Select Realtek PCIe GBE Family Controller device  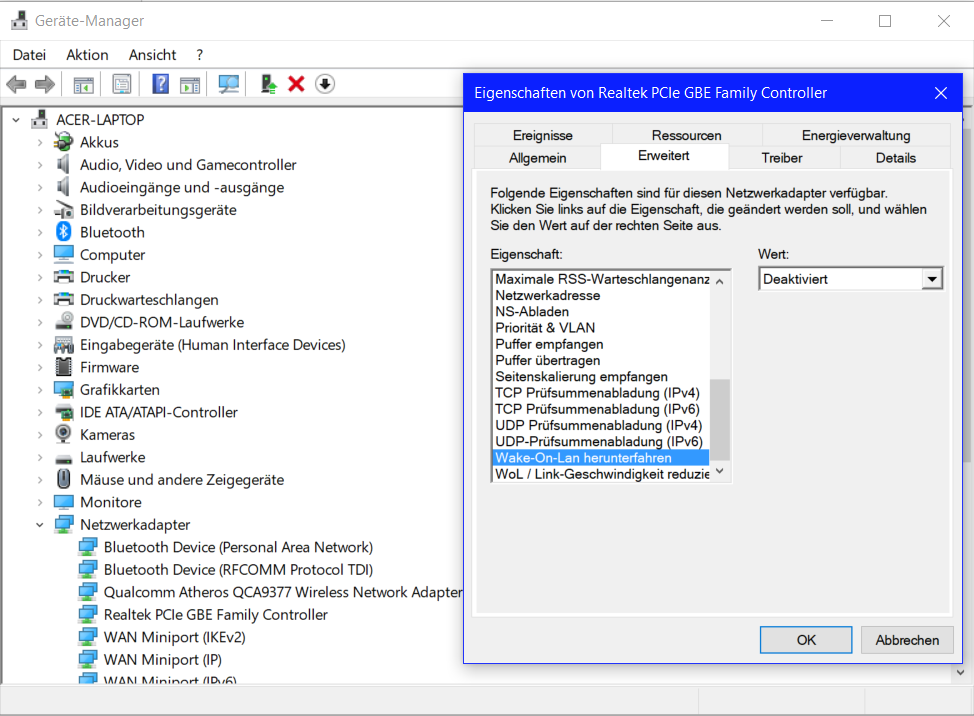click(215, 615)
